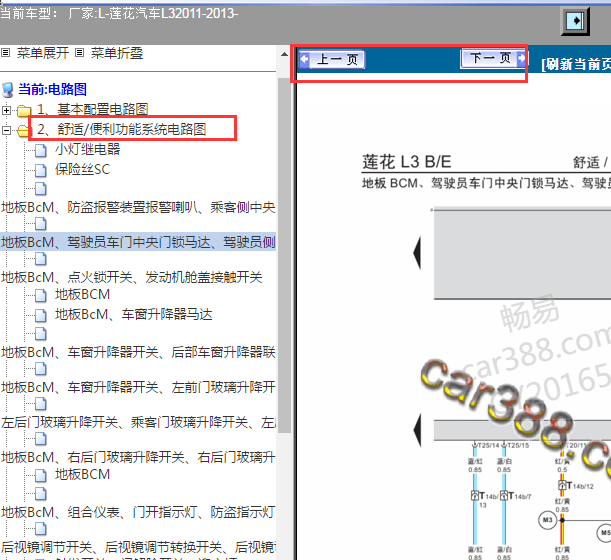Click 菜单展开 to expand all menus

[43, 53]
